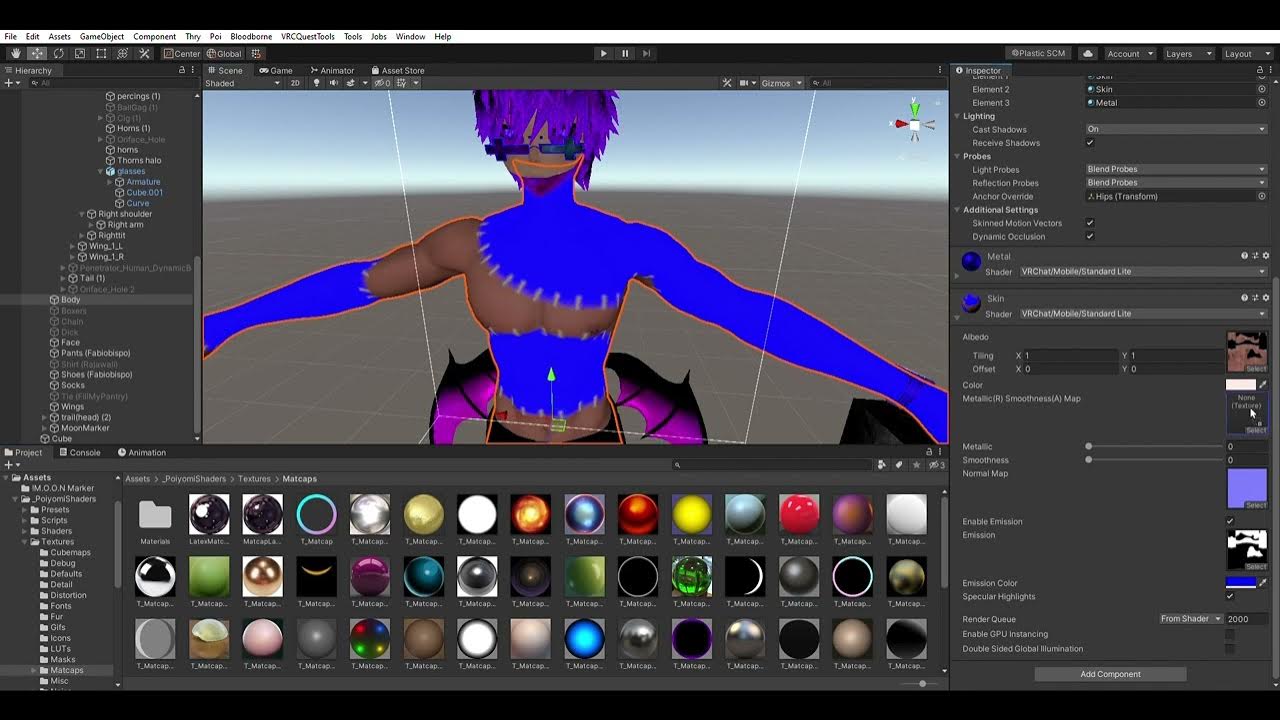1280x720 pixels.
Task: Switch to the Animator tab
Action: [x=331, y=70]
